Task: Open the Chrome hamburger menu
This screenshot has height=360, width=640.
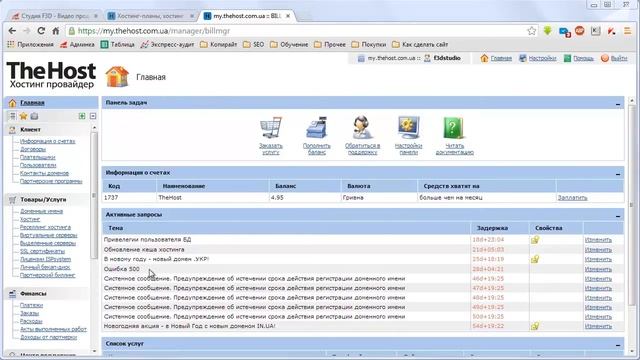Action: click(627, 31)
